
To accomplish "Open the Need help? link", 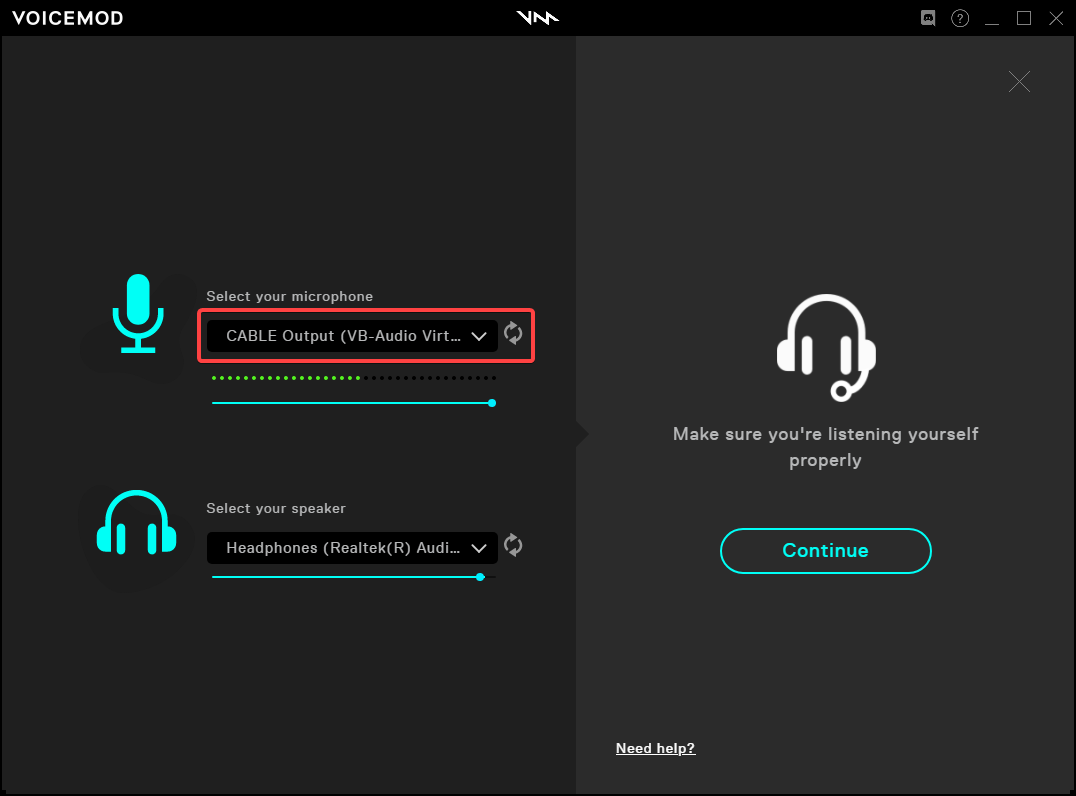I will pyautogui.click(x=655, y=748).
